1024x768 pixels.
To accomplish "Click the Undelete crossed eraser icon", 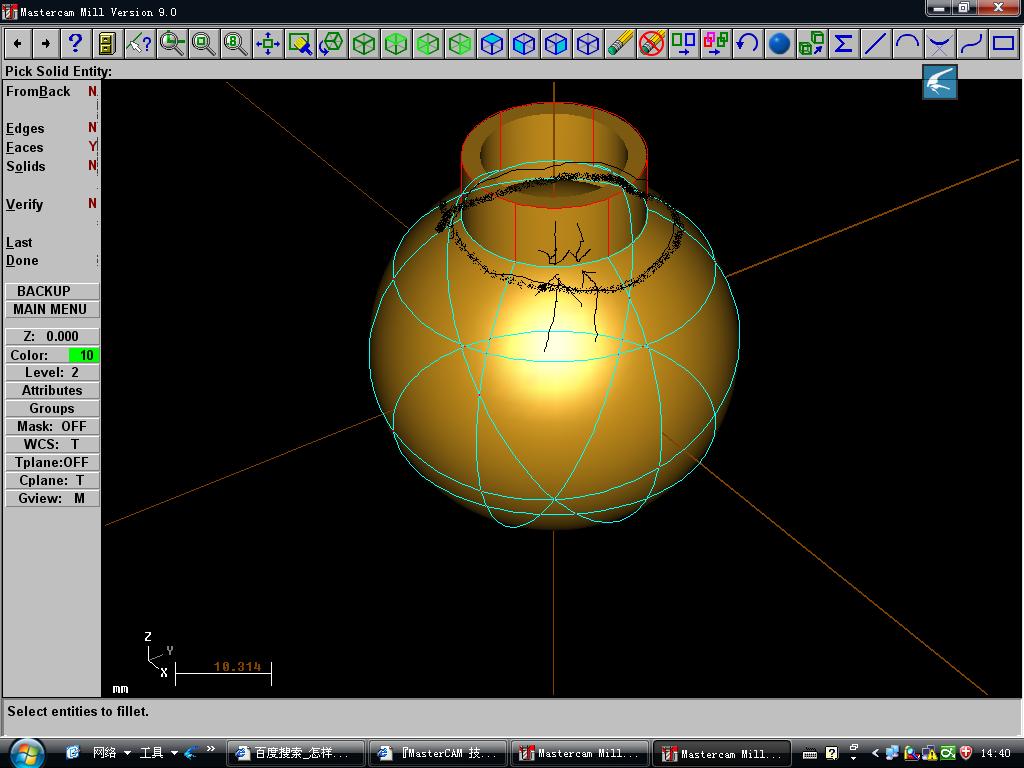I will 652,44.
